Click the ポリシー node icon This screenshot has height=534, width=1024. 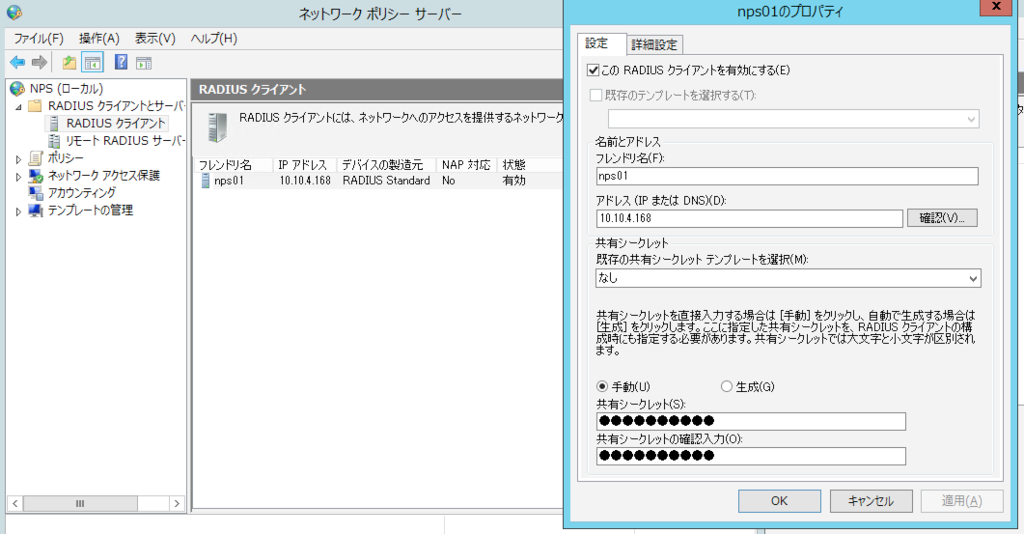36,158
